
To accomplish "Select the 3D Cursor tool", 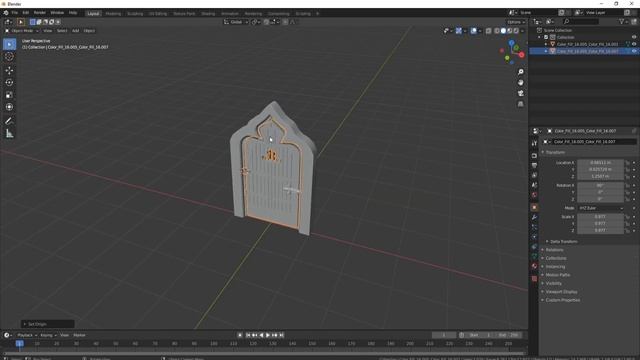I will (9, 57).
